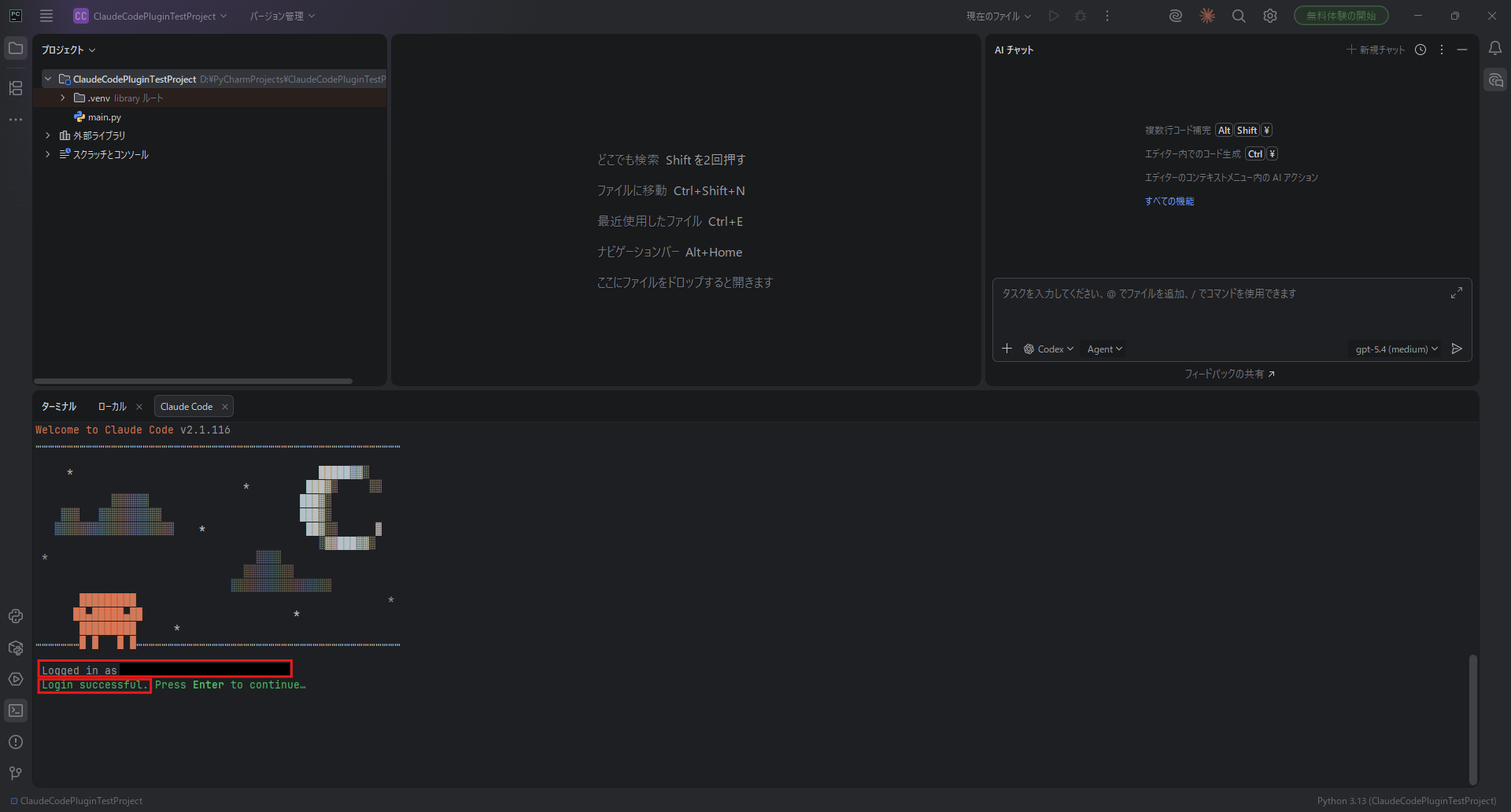Screen dimensions: 1511x812
Task: Open the Python Console tool window
Action: click(16, 616)
